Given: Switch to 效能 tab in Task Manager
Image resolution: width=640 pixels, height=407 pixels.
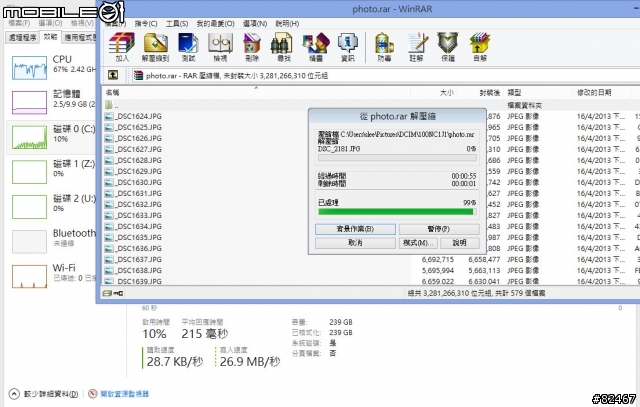Looking at the screenshot, I should pyautogui.click(x=50, y=37).
